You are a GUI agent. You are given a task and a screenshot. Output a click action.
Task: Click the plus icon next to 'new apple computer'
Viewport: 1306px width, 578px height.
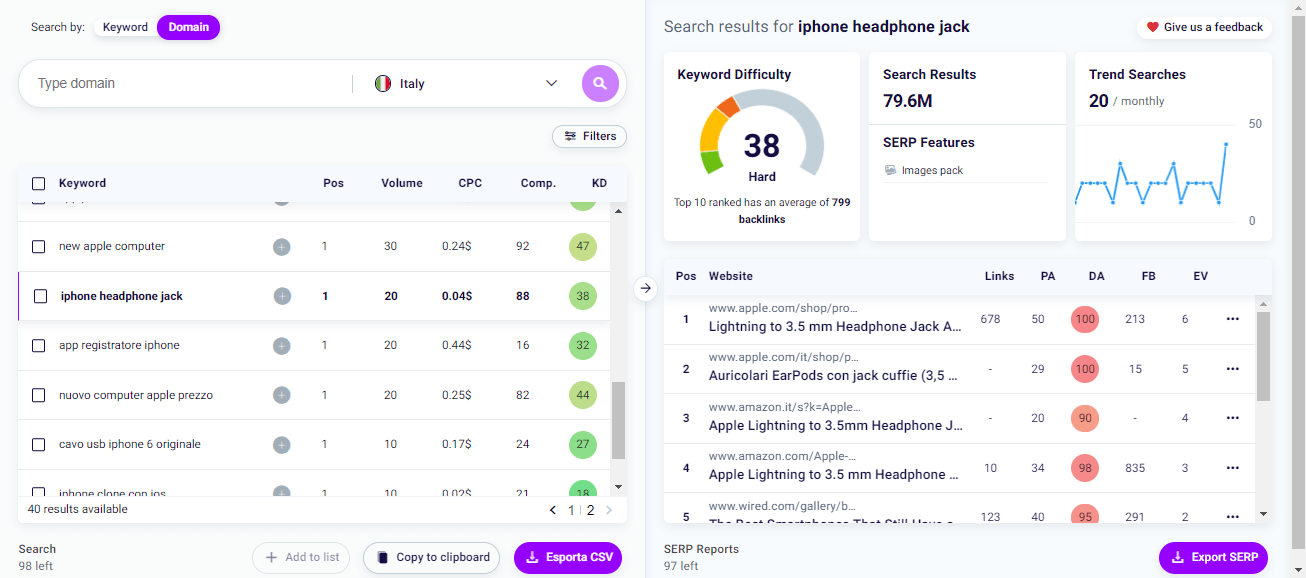(281, 246)
